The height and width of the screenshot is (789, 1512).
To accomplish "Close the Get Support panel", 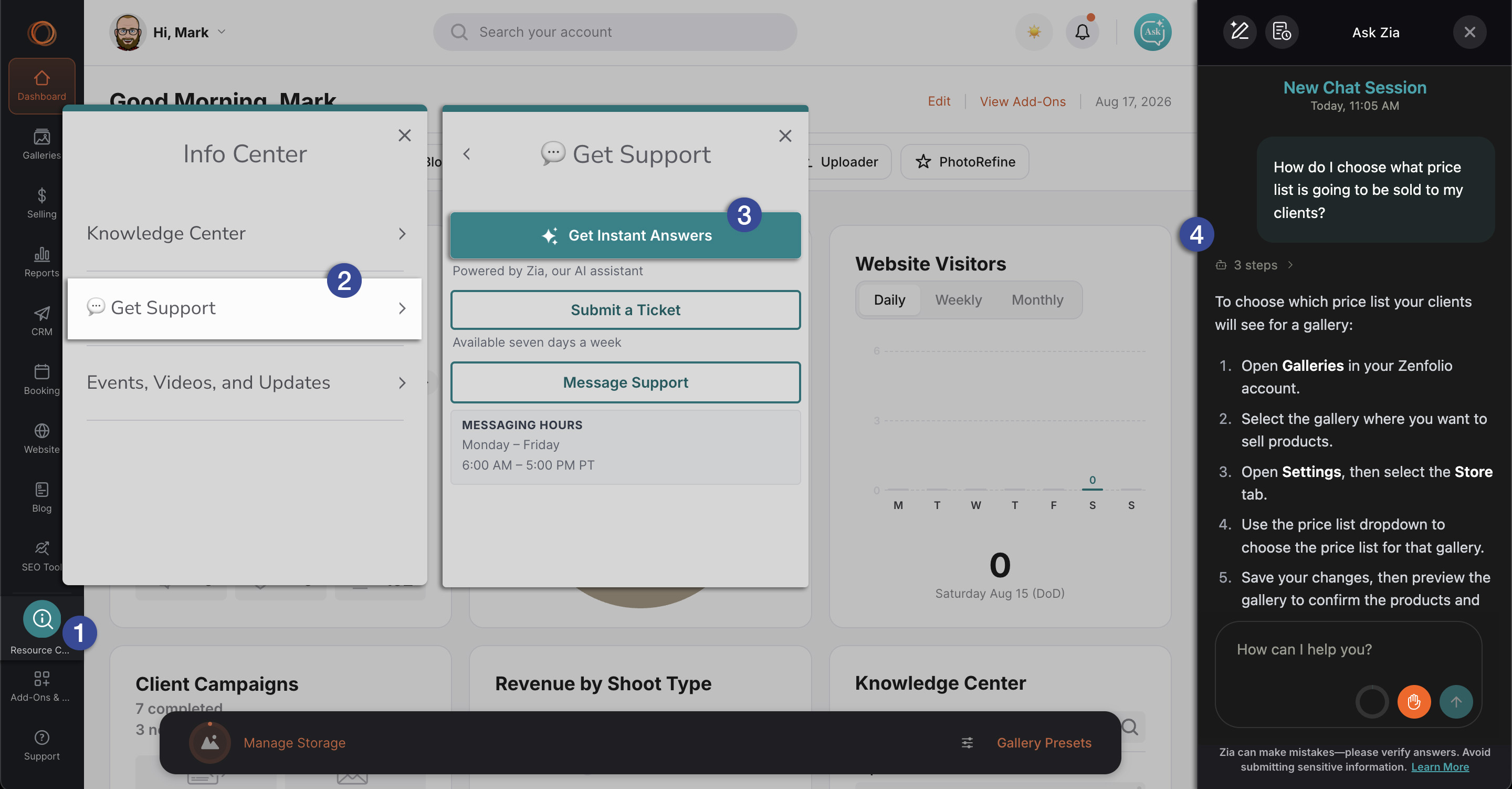I will click(x=785, y=136).
